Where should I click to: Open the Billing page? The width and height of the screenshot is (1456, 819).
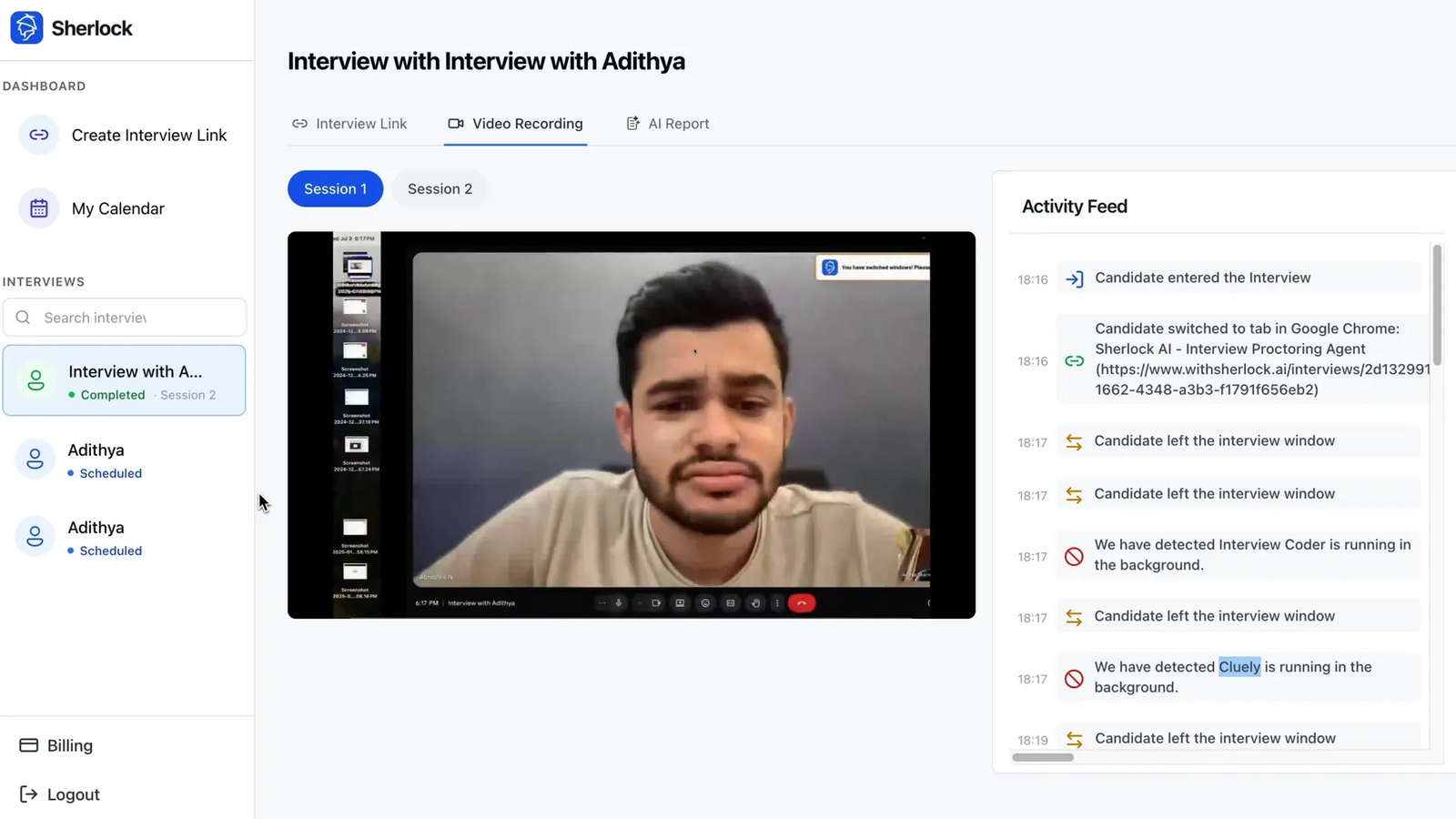click(x=56, y=745)
